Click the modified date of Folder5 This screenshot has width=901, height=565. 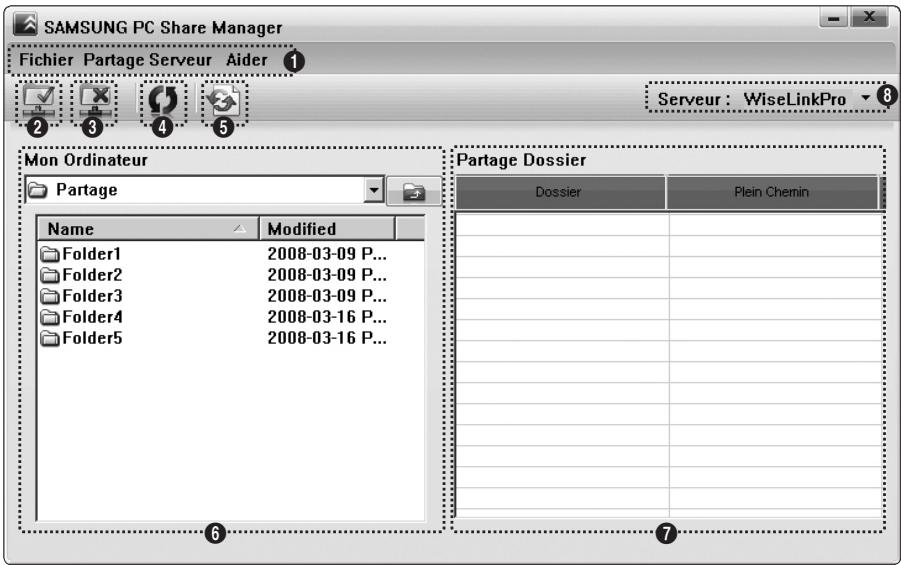tap(327, 338)
